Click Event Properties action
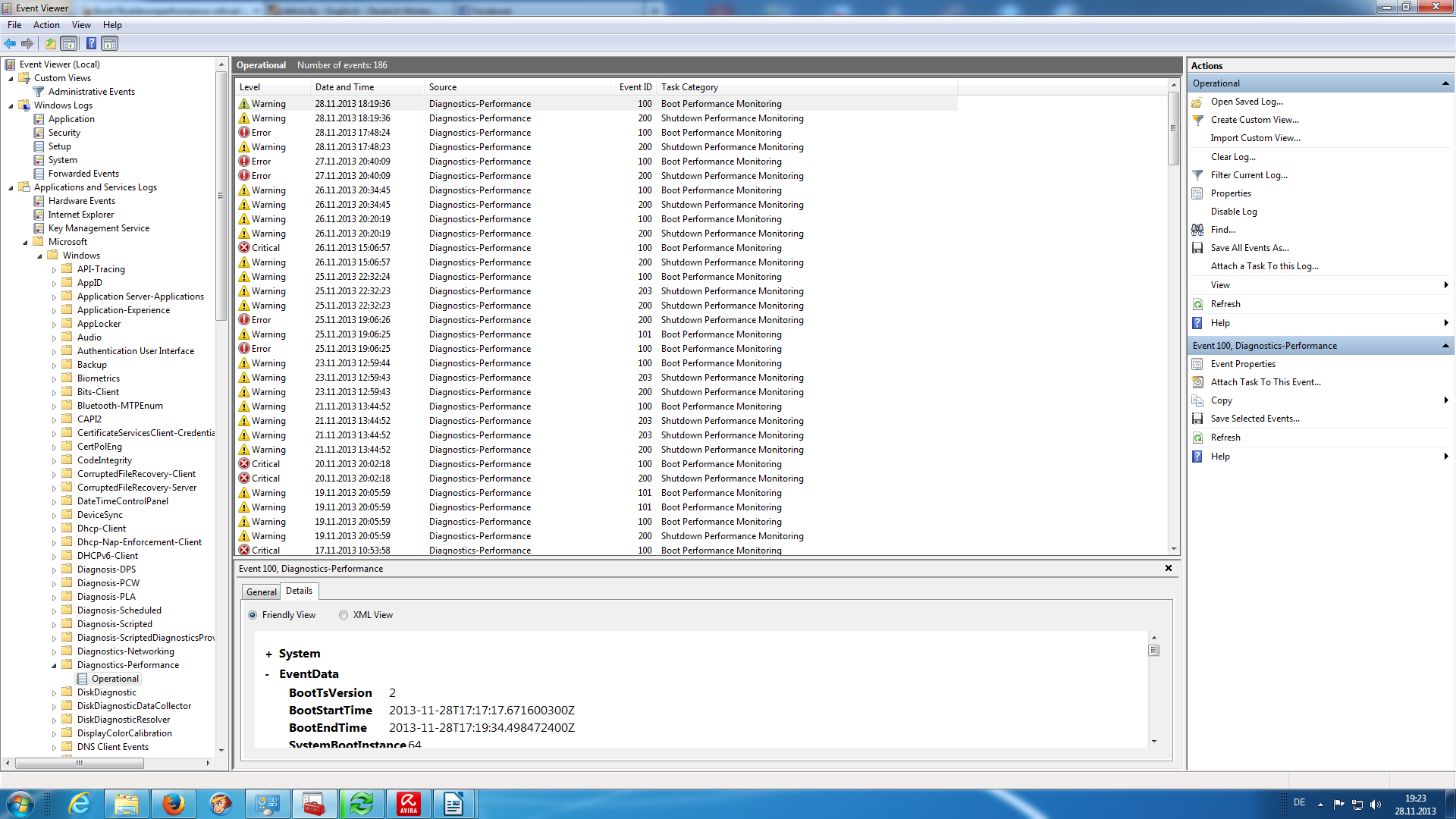 coord(1242,364)
